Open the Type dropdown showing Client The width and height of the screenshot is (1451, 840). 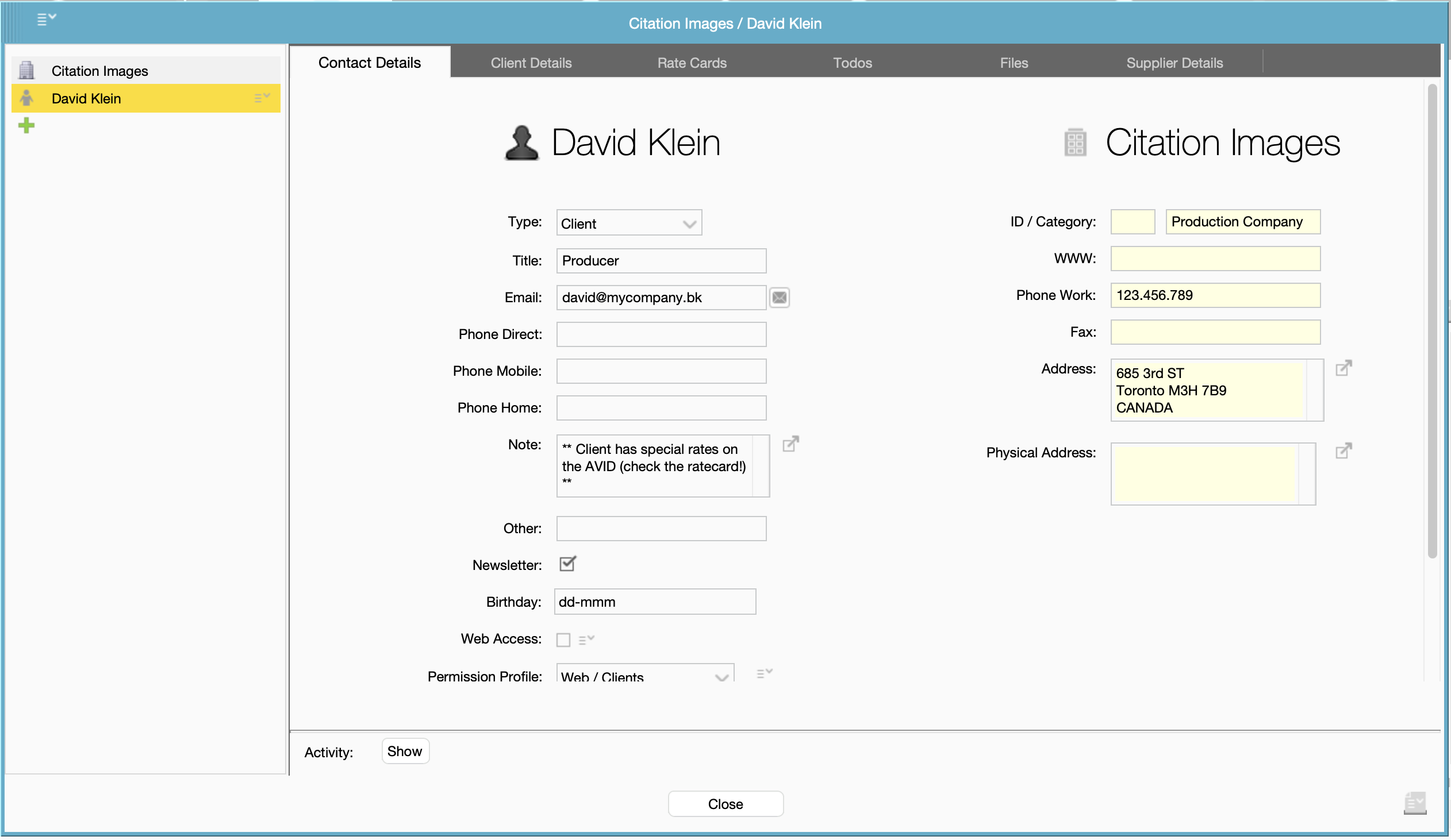[x=628, y=224]
